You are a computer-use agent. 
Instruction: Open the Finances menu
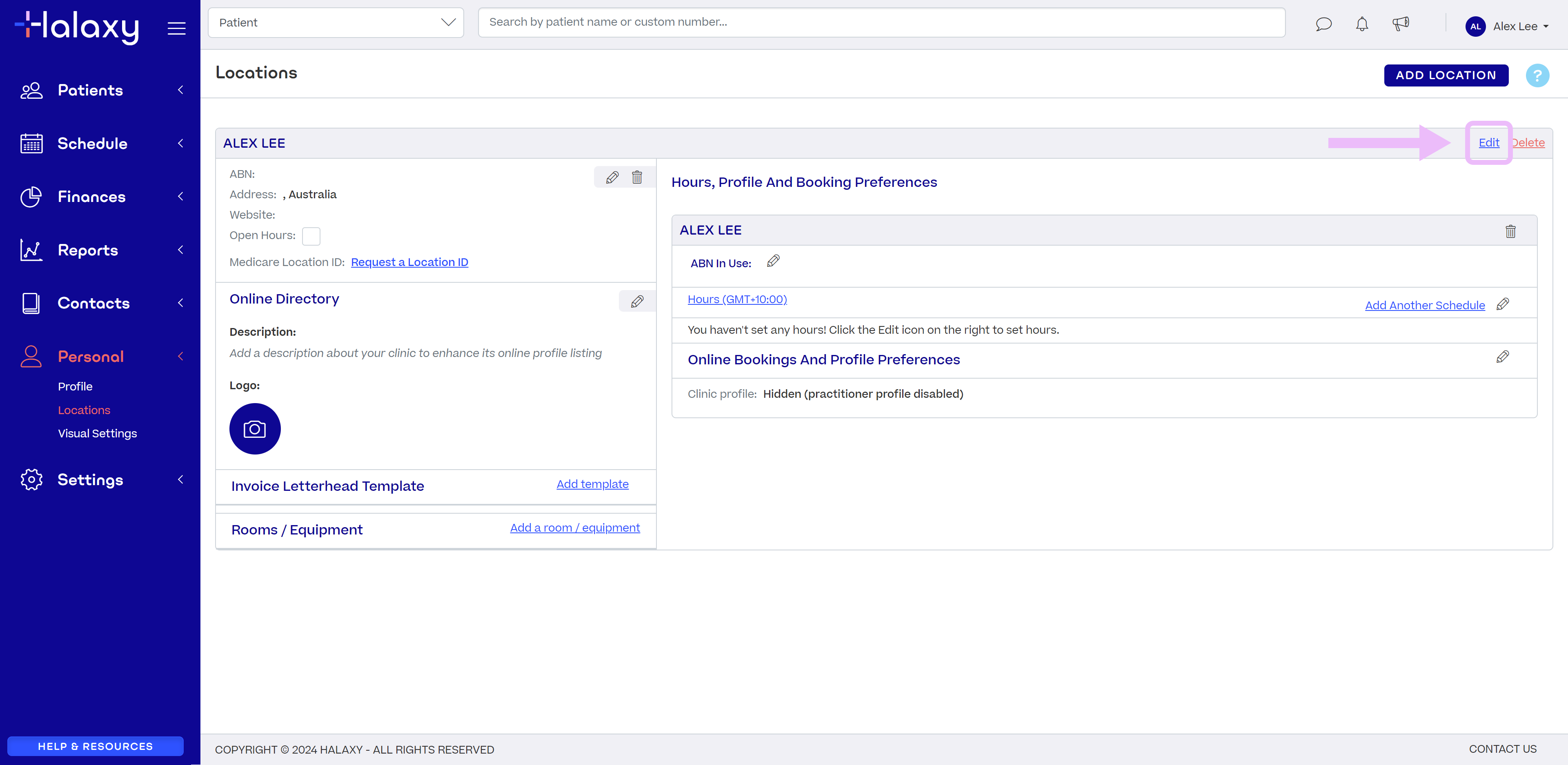click(91, 197)
